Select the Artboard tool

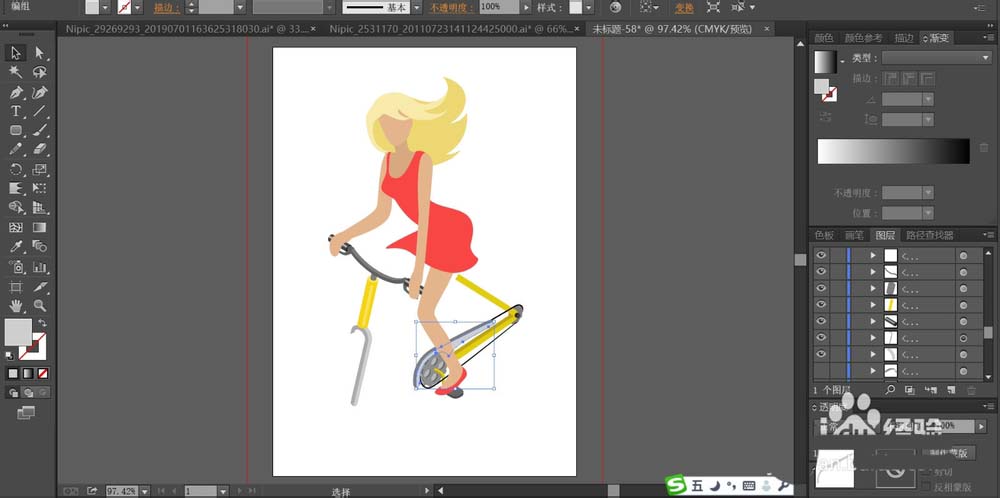pyautogui.click(x=16, y=287)
